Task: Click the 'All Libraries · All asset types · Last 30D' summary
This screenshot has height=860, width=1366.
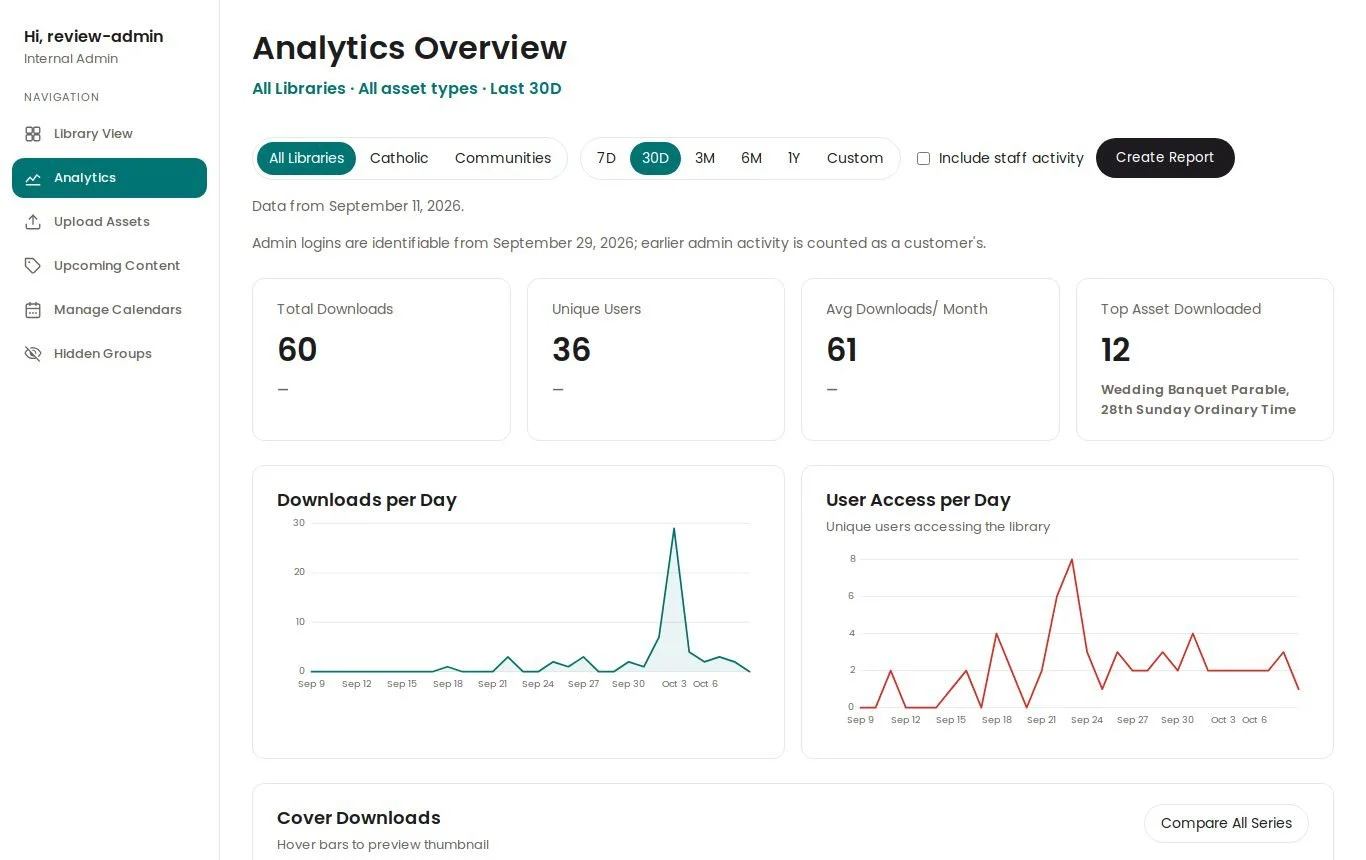Action: tap(407, 88)
